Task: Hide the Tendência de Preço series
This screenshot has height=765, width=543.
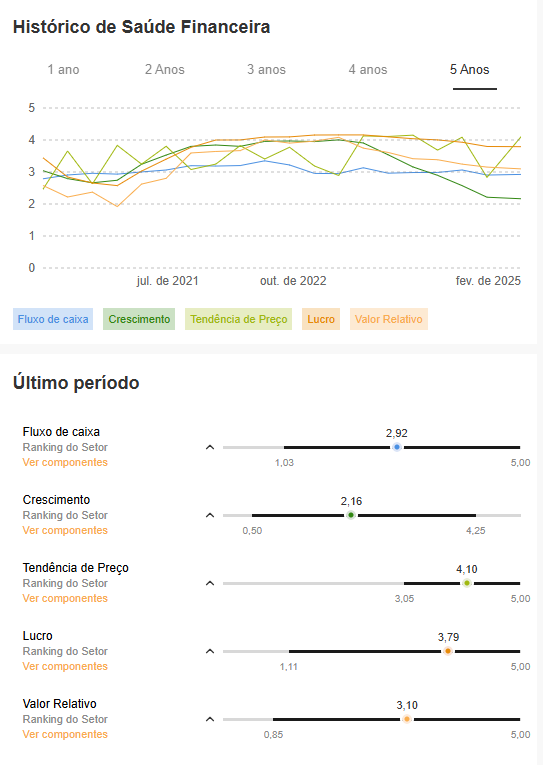Action: click(x=239, y=319)
